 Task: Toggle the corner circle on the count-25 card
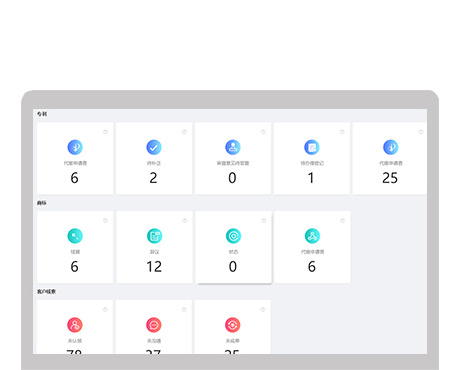point(421,132)
